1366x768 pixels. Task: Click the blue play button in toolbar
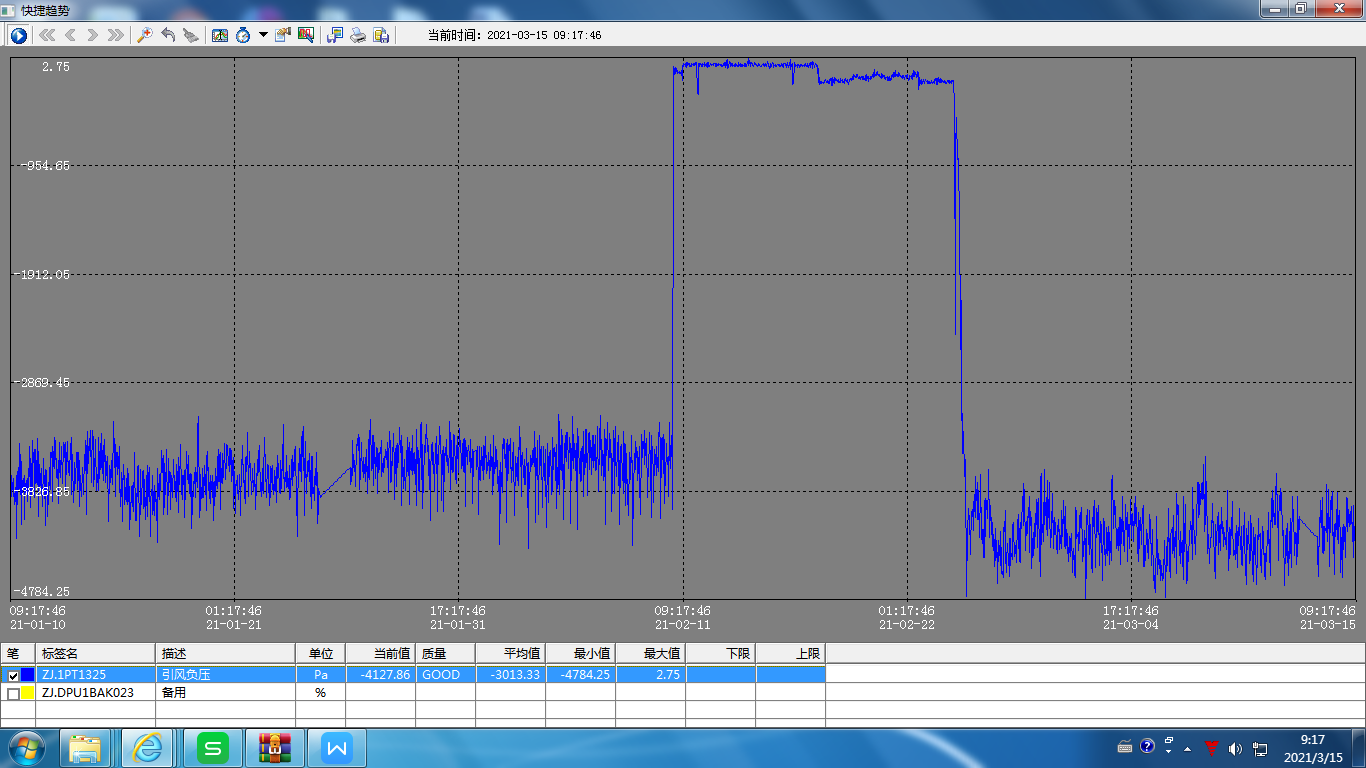pyautogui.click(x=19, y=35)
